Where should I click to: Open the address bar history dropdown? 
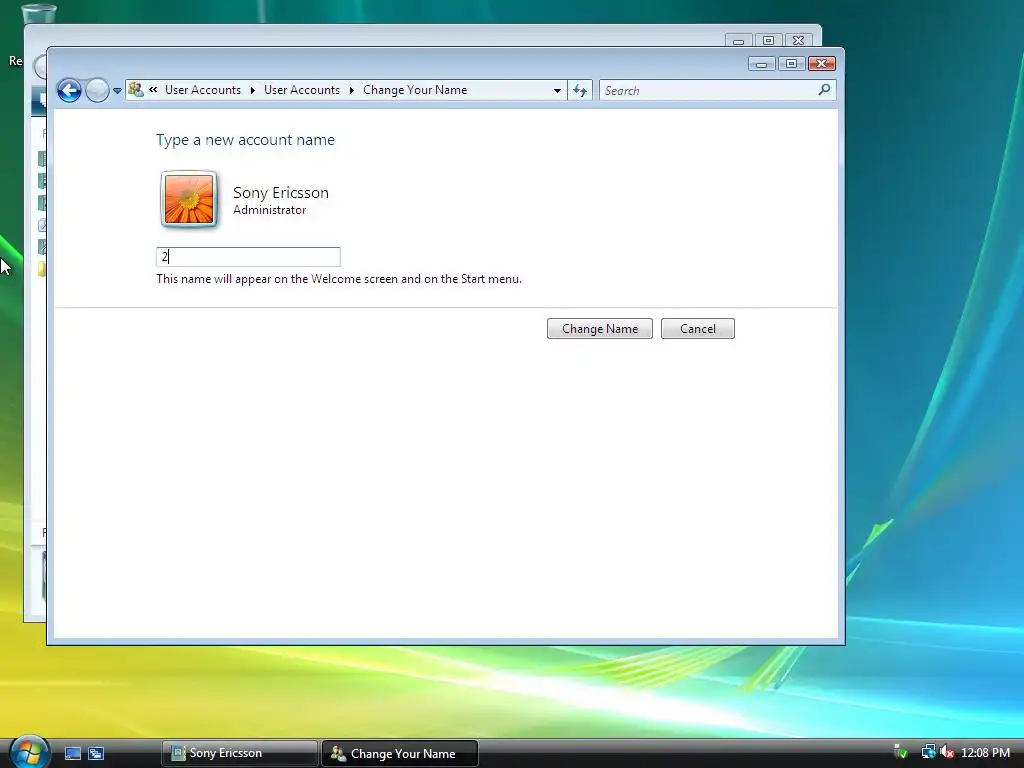click(x=557, y=90)
